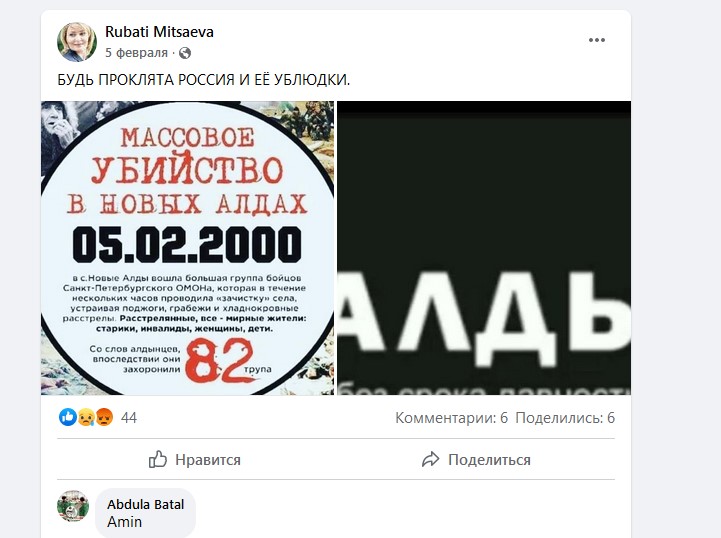Show Комментарии: 6 comments list

point(452,418)
